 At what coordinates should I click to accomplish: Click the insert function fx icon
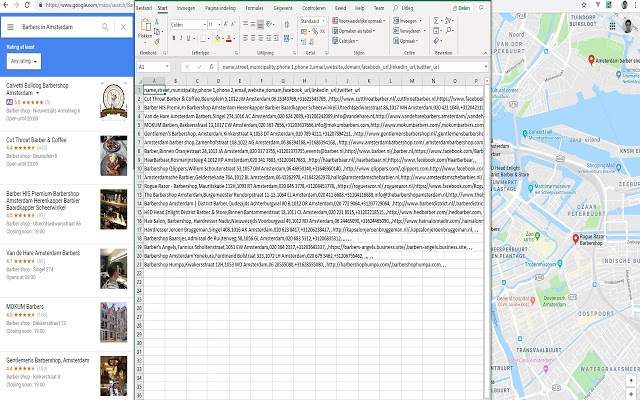pos(213,67)
